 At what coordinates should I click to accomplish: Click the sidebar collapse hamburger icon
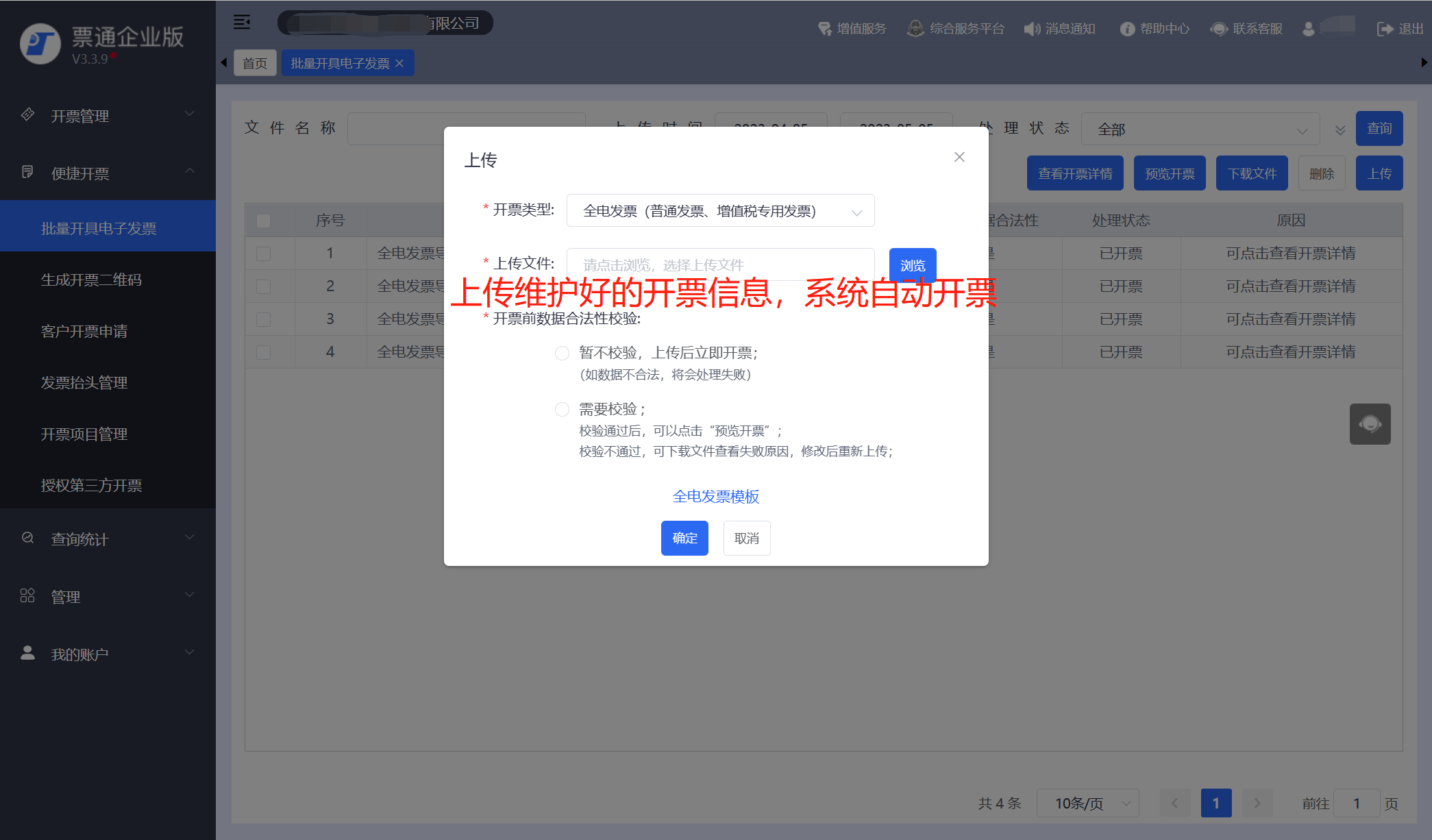point(242,22)
